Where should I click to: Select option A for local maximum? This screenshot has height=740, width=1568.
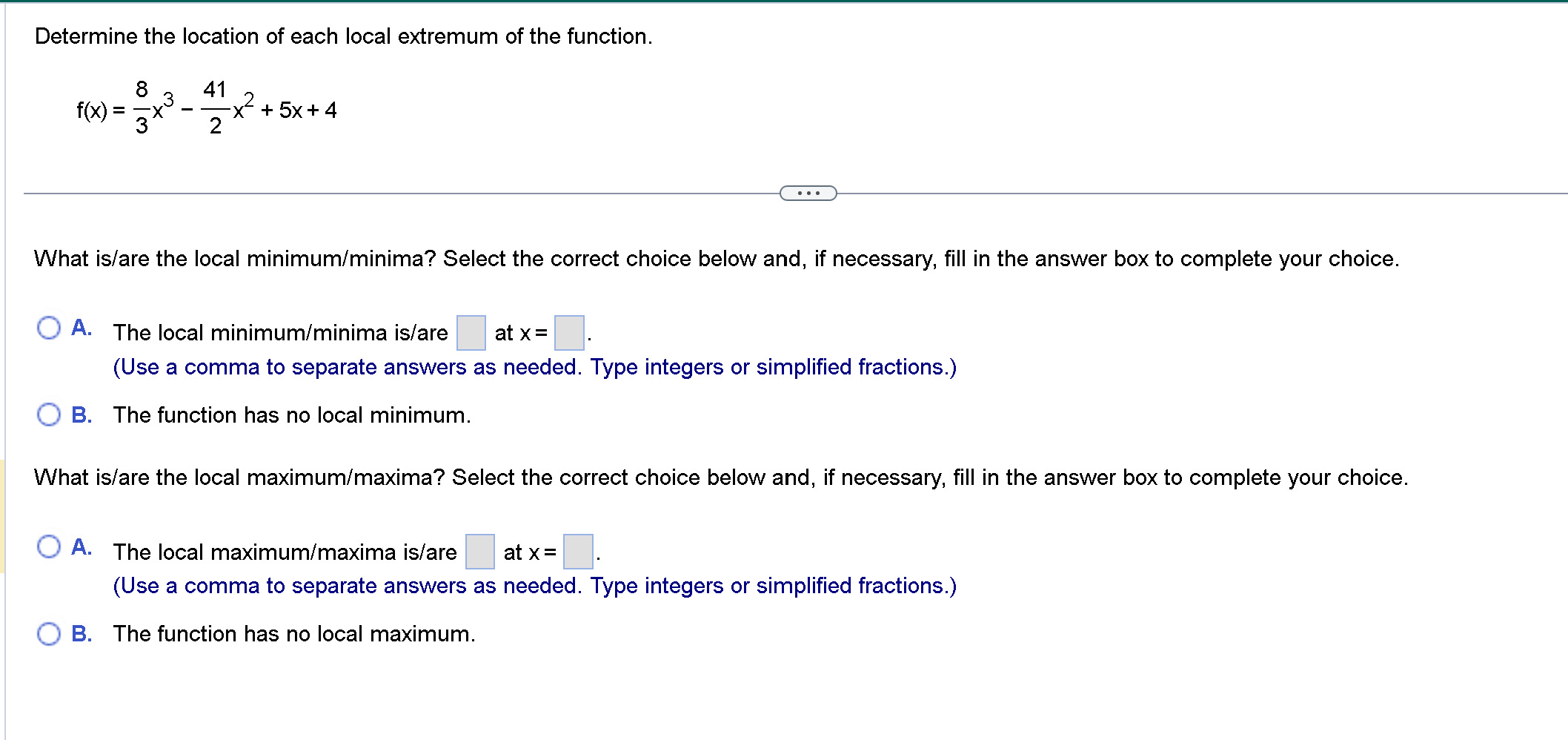click(49, 546)
